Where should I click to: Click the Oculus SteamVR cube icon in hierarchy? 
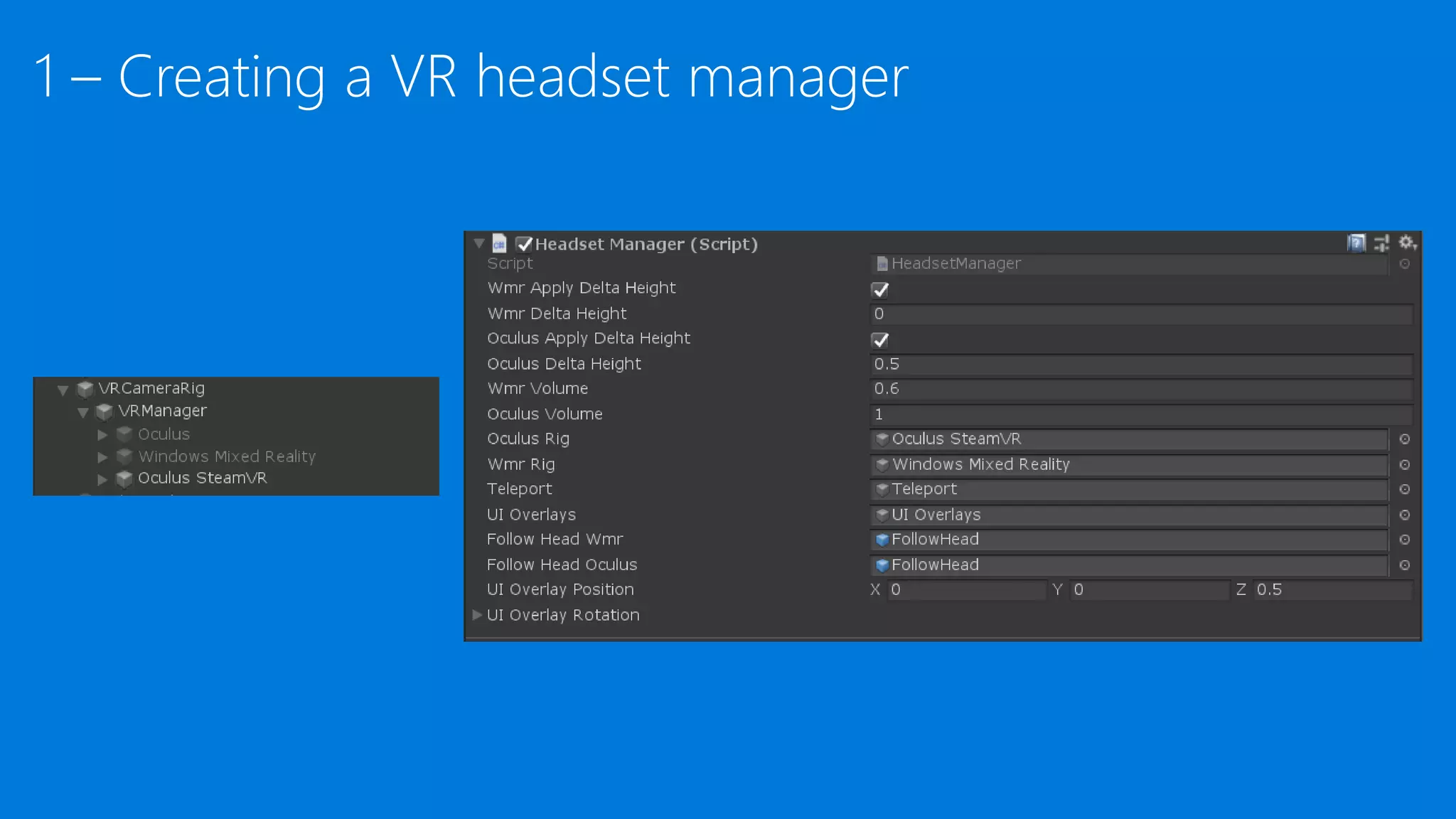point(124,478)
